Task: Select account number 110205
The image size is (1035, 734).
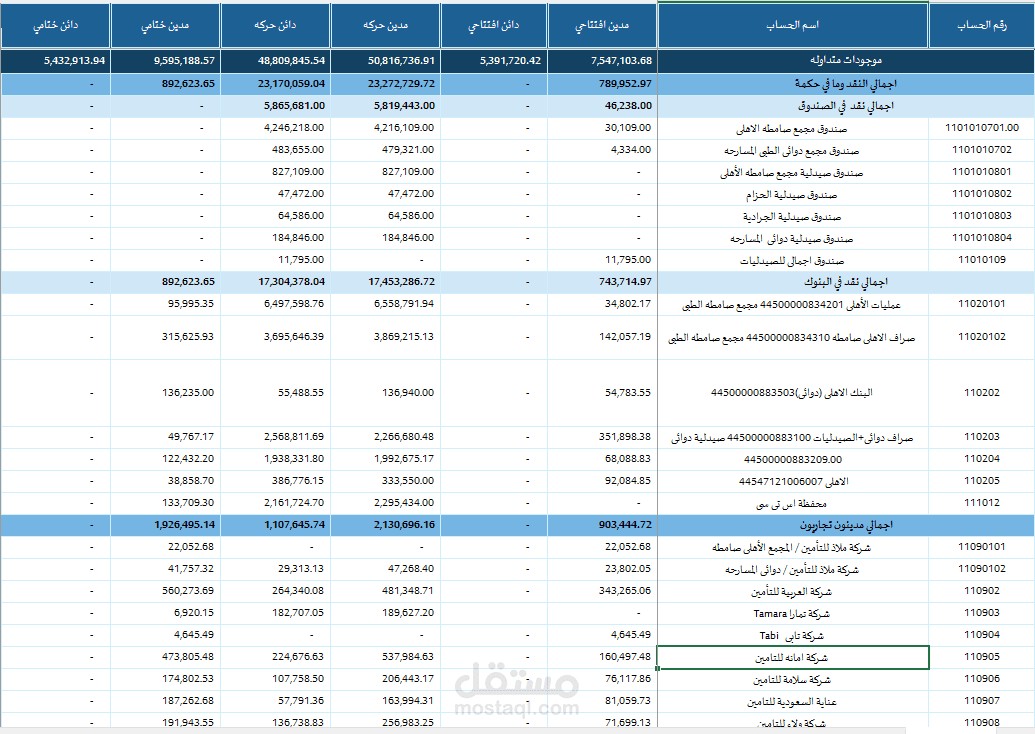Action: tap(982, 481)
